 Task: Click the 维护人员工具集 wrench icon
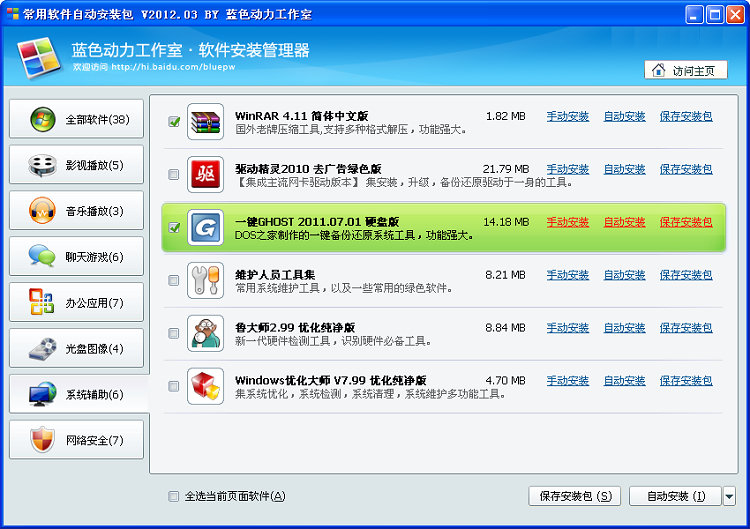click(x=205, y=280)
